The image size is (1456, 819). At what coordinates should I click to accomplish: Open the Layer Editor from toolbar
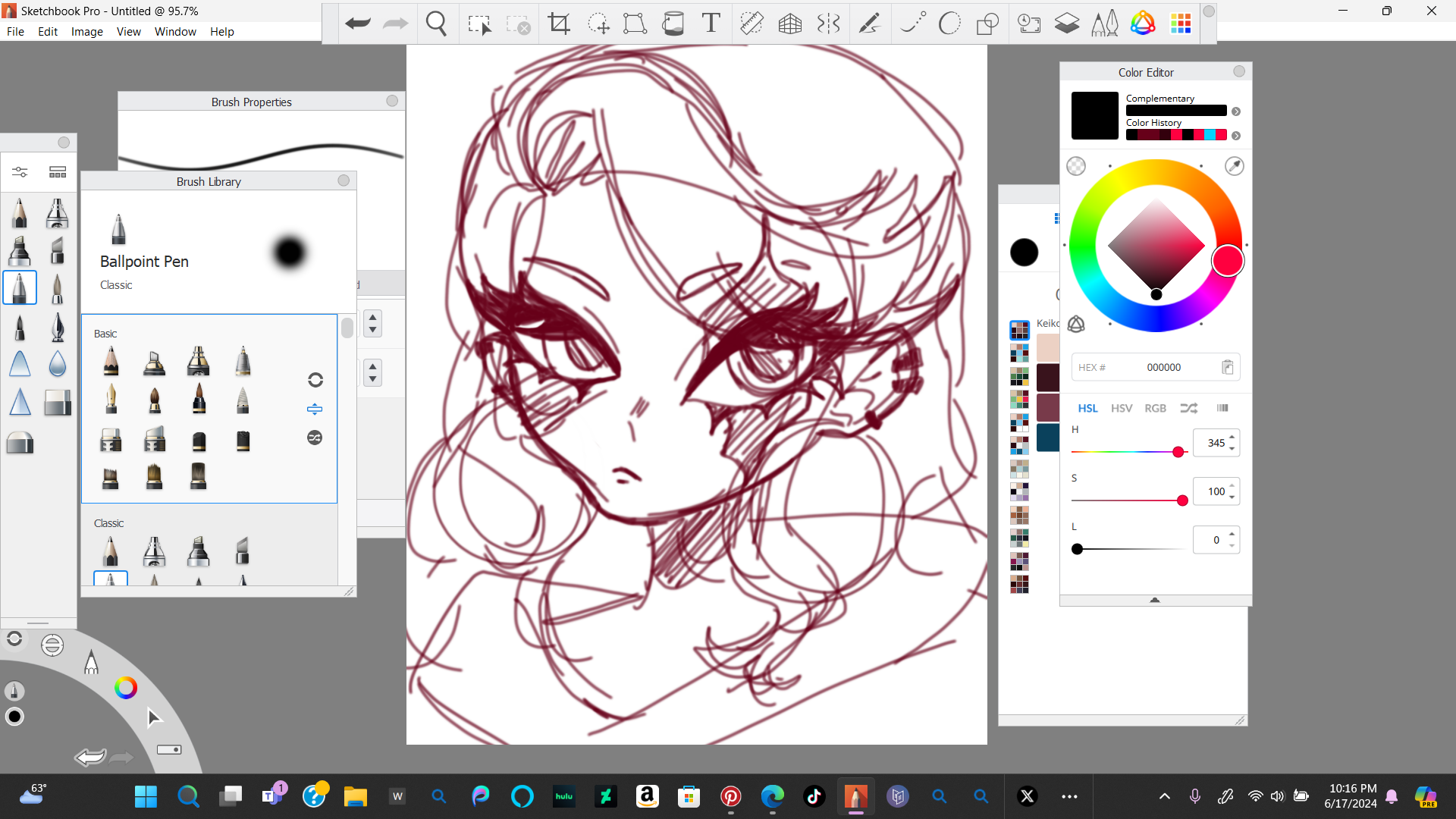click(x=1067, y=24)
